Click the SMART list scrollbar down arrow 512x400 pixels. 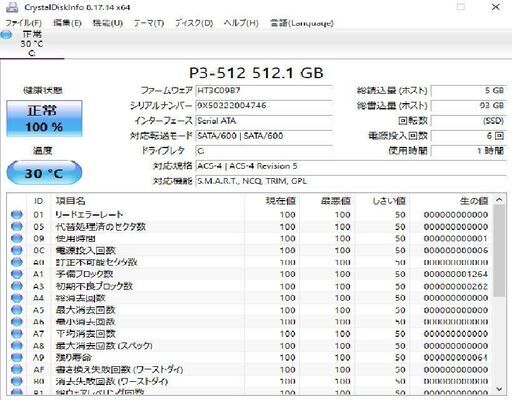[x=499, y=389]
